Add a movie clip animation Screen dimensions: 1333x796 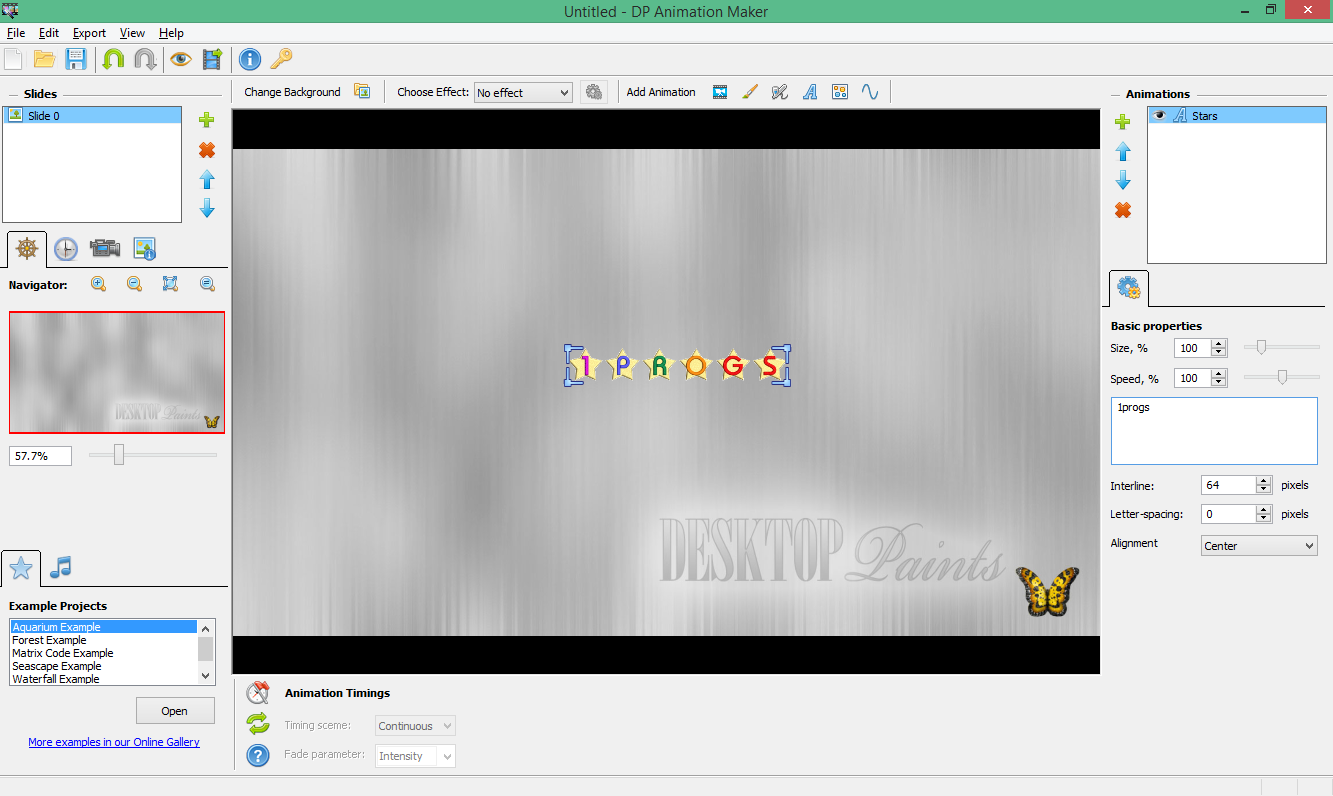(x=720, y=91)
